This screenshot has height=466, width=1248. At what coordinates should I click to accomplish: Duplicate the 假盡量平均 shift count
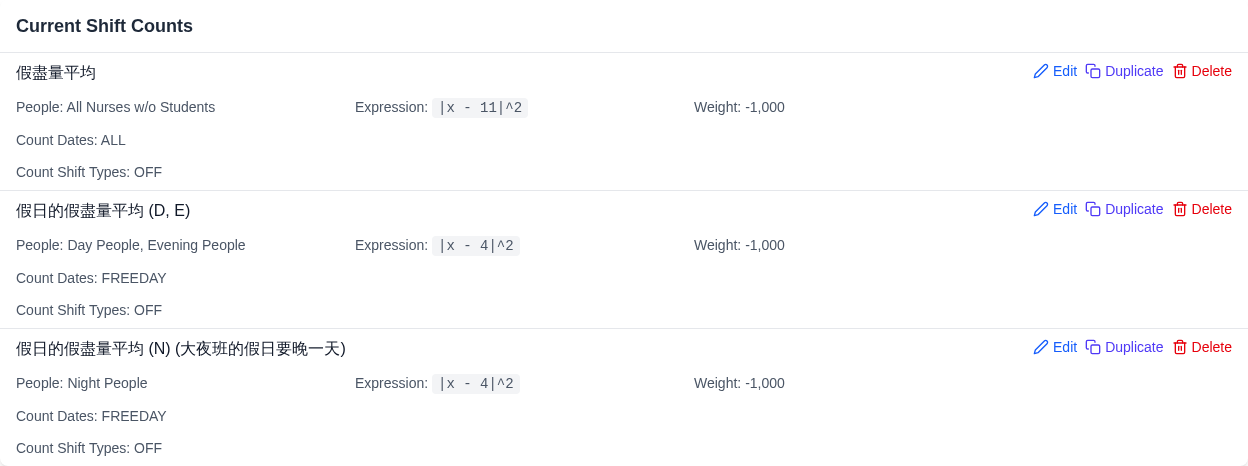click(1124, 71)
